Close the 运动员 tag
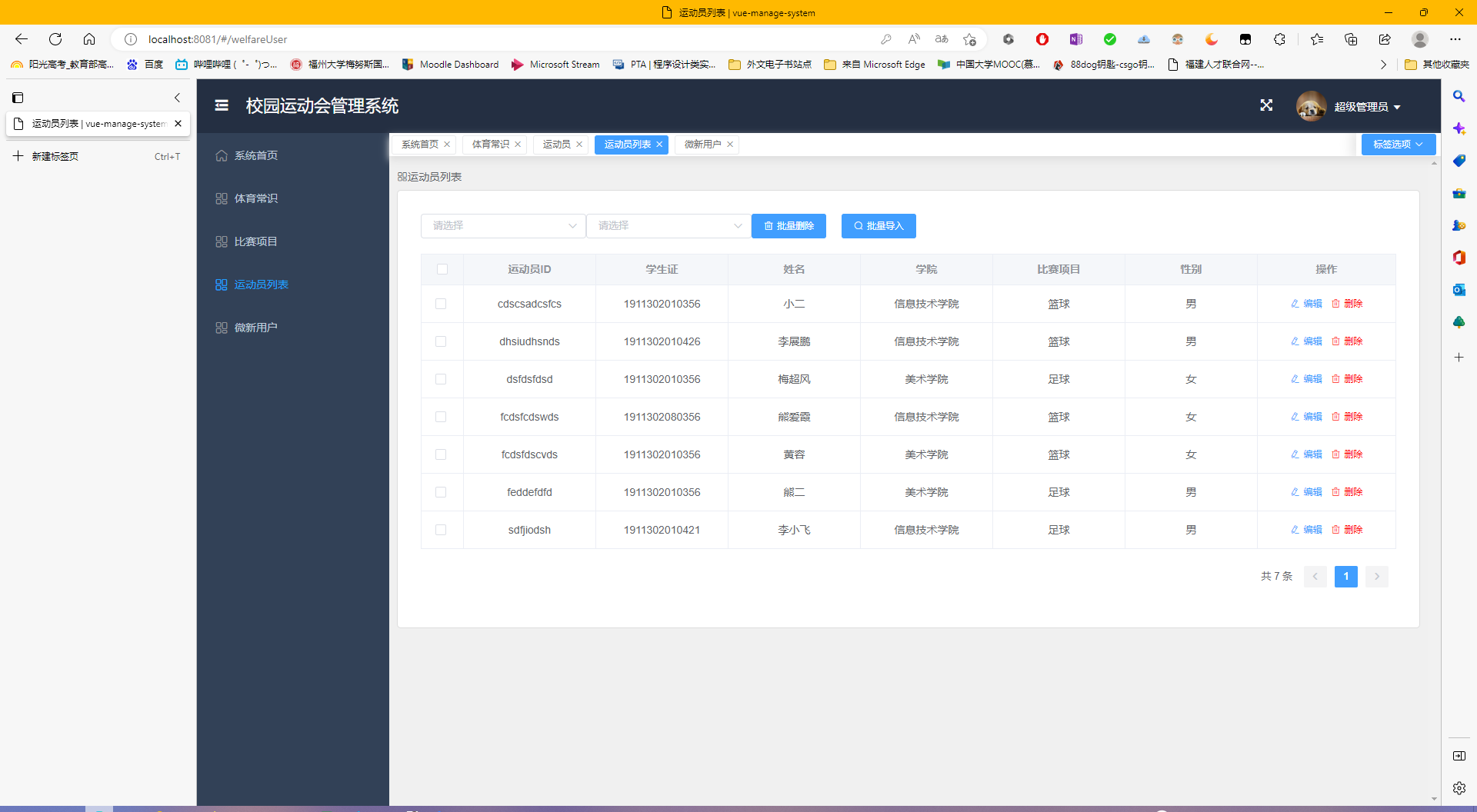This screenshot has width=1477, height=812. (x=579, y=145)
